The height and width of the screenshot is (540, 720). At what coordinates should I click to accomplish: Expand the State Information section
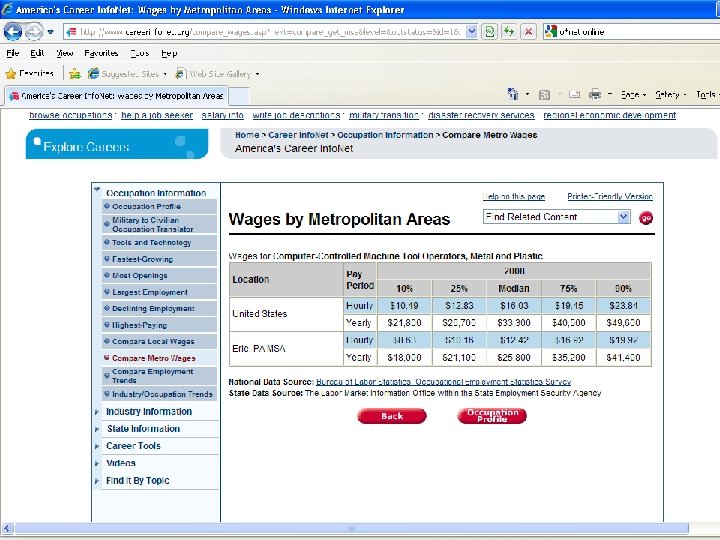click(97, 429)
